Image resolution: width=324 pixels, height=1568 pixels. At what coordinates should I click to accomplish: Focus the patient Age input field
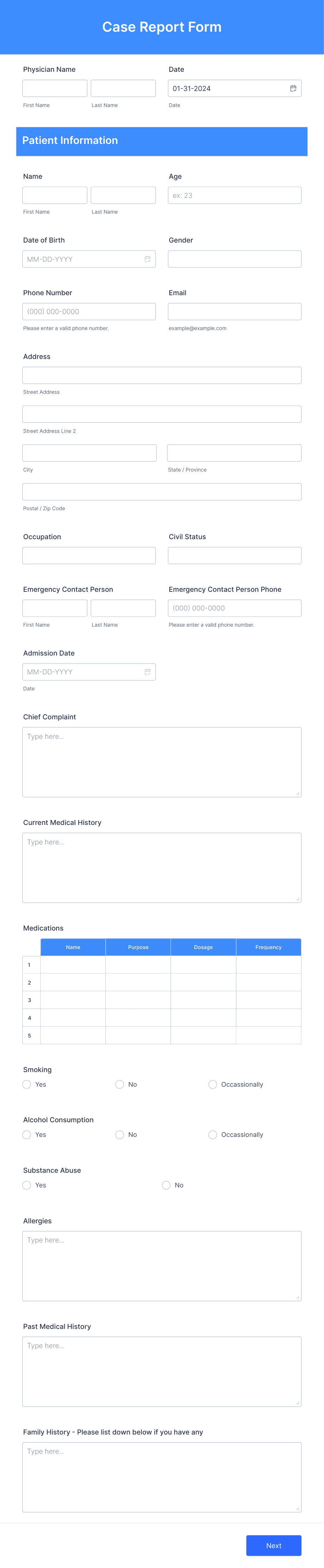(234, 196)
